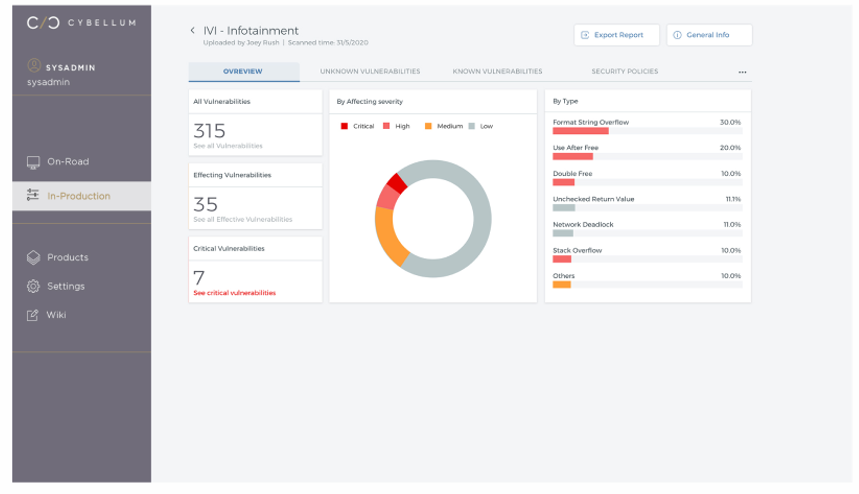Click the In-Production sliders icon
Image resolution: width=859 pixels, height=494 pixels.
click(x=33, y=196)
